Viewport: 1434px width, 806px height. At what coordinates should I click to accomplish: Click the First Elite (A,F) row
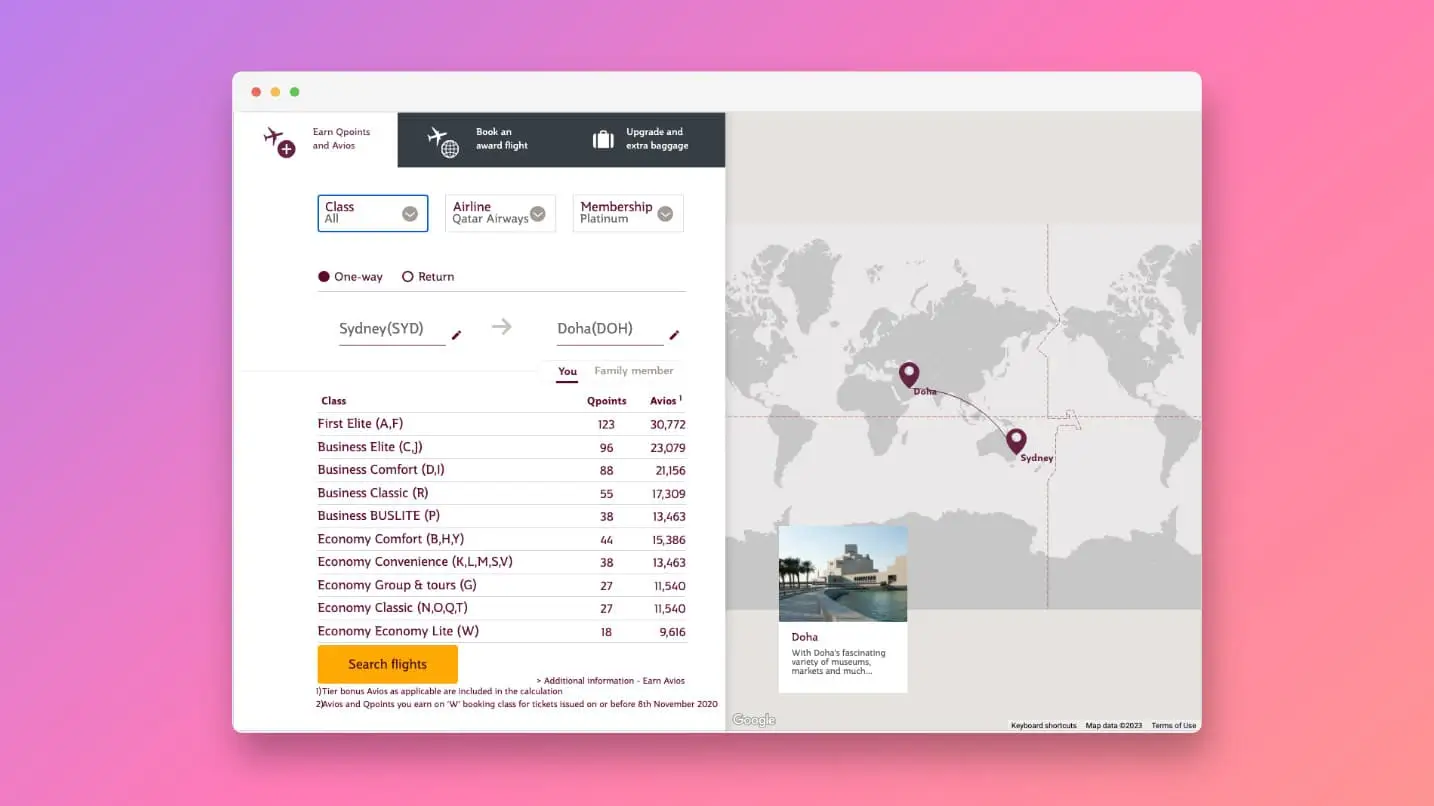point(502,424)
